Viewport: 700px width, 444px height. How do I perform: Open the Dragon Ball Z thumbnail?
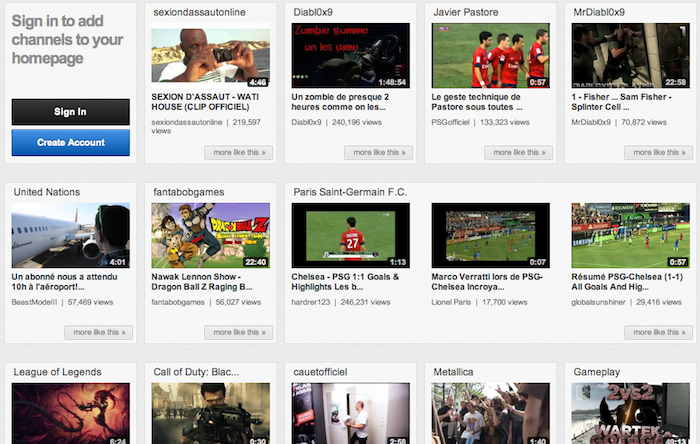[211, 235]
